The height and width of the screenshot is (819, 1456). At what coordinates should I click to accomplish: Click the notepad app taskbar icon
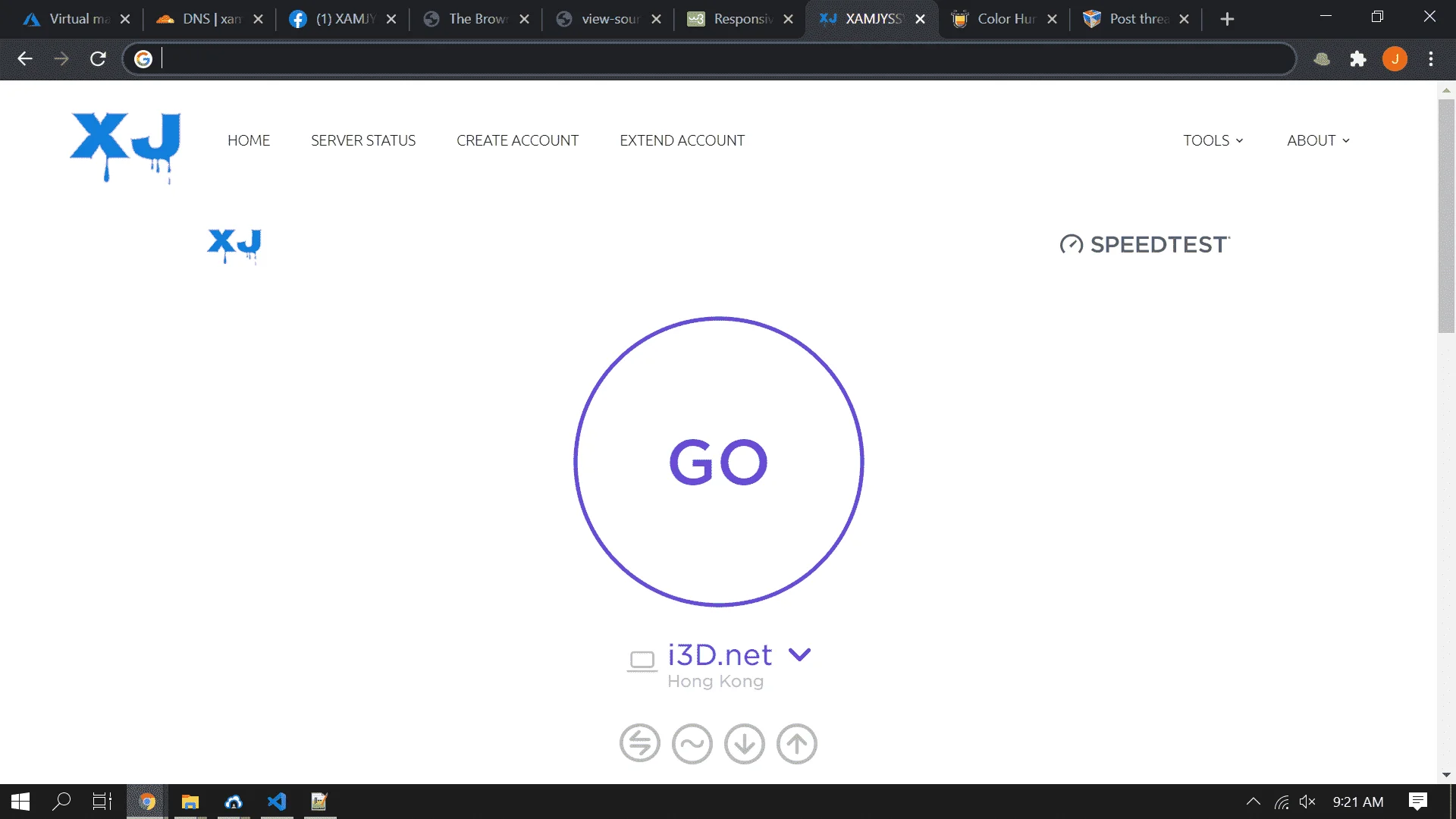pos(319,802)
